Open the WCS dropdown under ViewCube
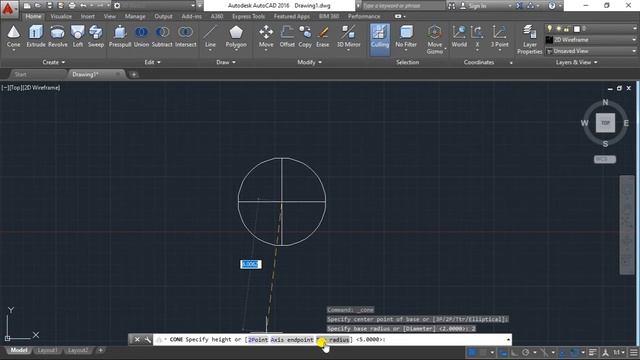The width and height of the screenshot is (640, 360). click(x=604, y=159)
